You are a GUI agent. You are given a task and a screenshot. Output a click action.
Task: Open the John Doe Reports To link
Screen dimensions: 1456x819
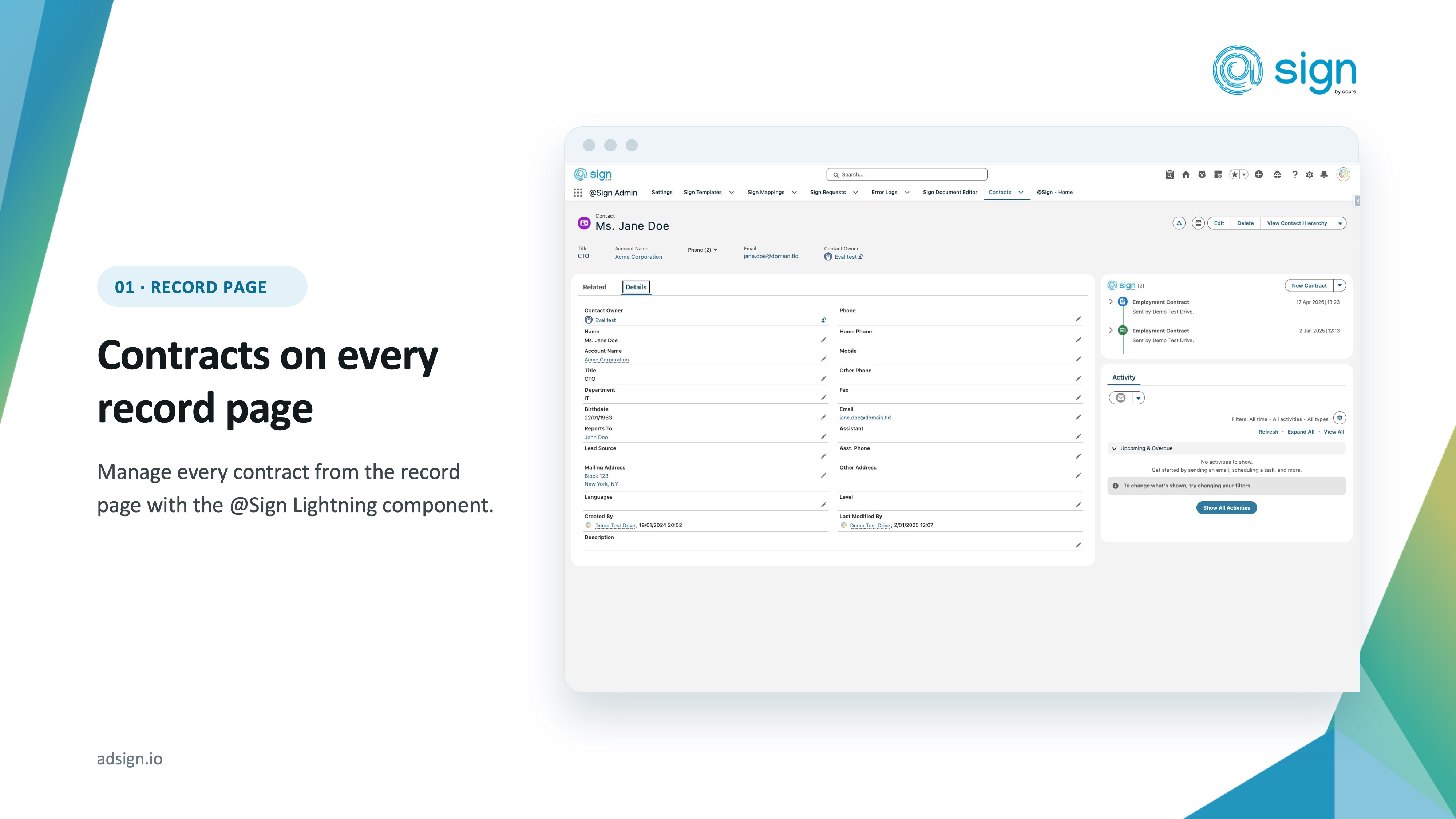pos(596,438)
